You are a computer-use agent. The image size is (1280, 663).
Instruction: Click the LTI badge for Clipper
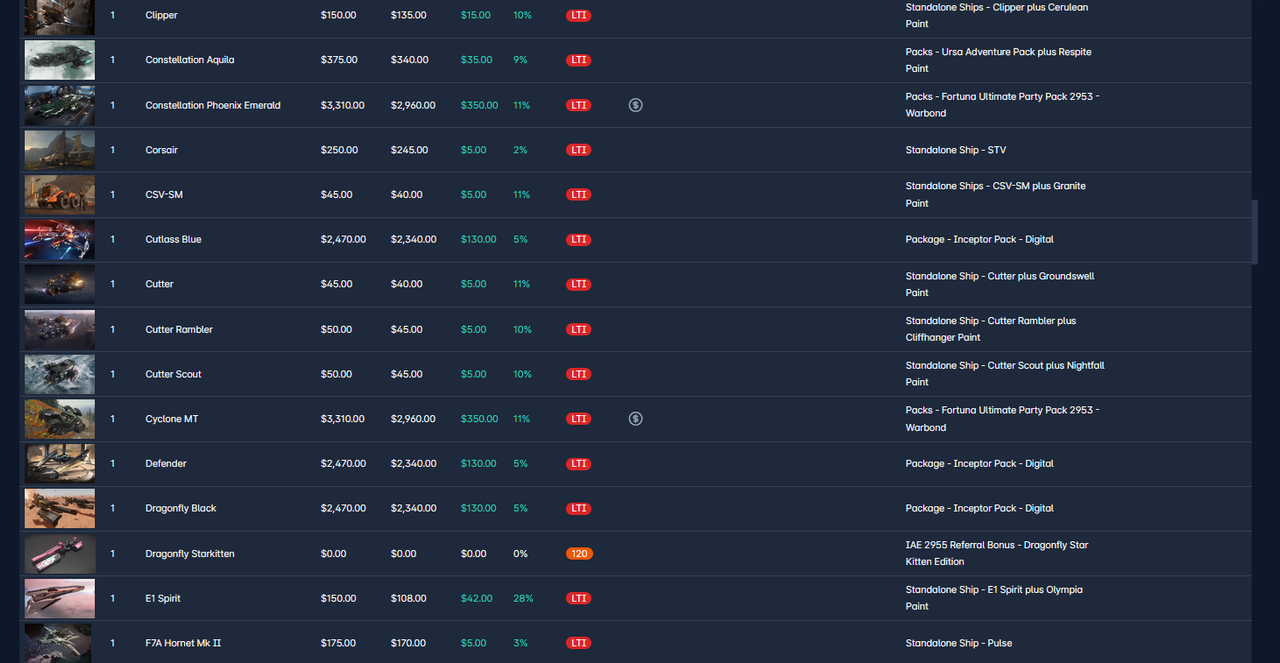pos(578,16)
